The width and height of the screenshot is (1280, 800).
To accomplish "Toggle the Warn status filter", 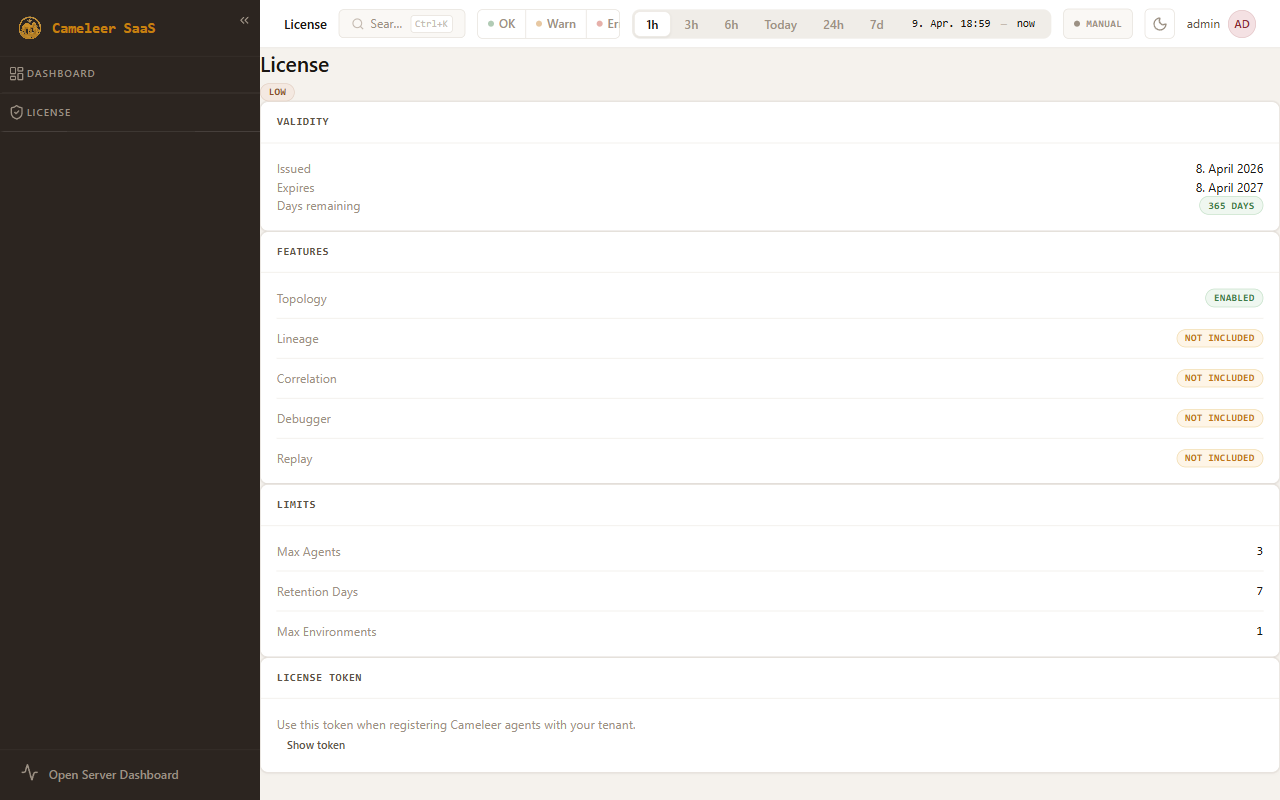I will (556, 24).
